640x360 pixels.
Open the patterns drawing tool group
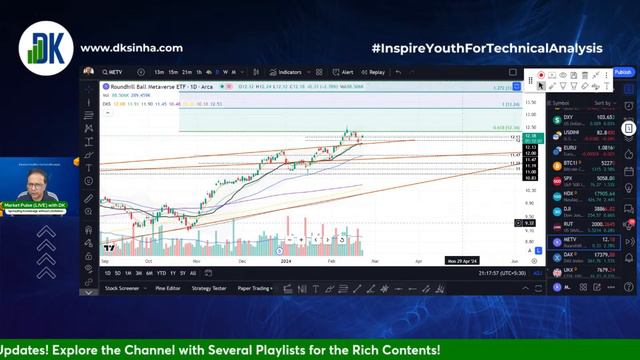[x=89, y=128]
